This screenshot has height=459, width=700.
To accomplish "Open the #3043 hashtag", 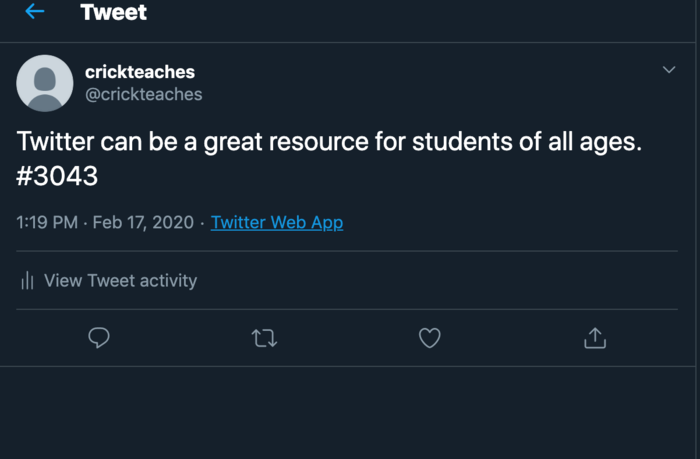I will point(58,176).
